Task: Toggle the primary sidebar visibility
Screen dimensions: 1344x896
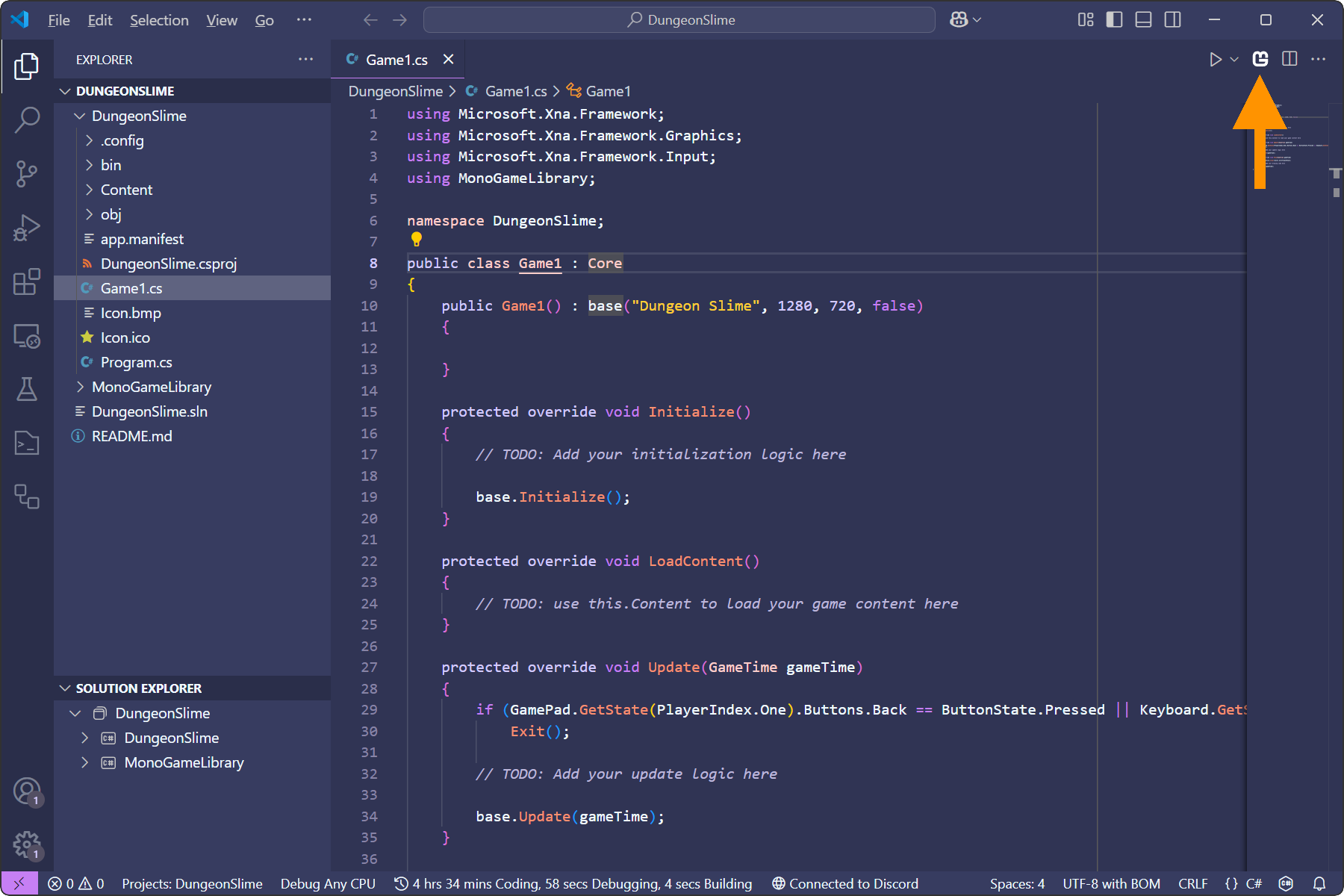Action: 1113,20
